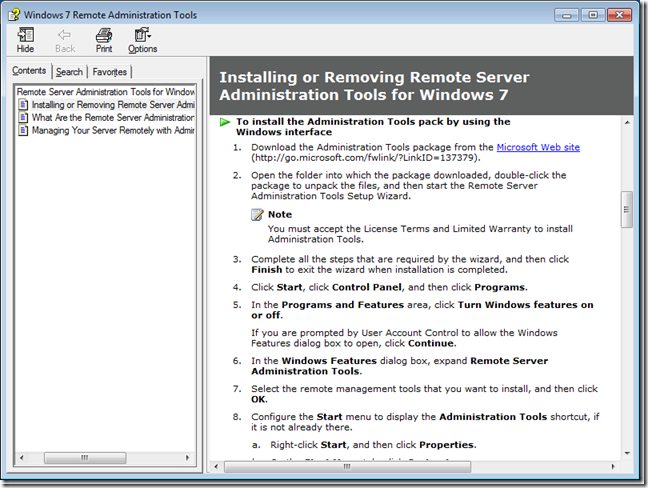
Task: Click article vertical scrollbar thumb
Action: pos(627,209)
